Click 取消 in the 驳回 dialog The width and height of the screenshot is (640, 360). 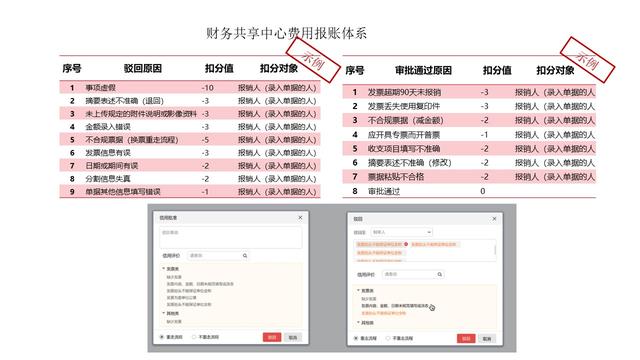(x=487, y=339)
